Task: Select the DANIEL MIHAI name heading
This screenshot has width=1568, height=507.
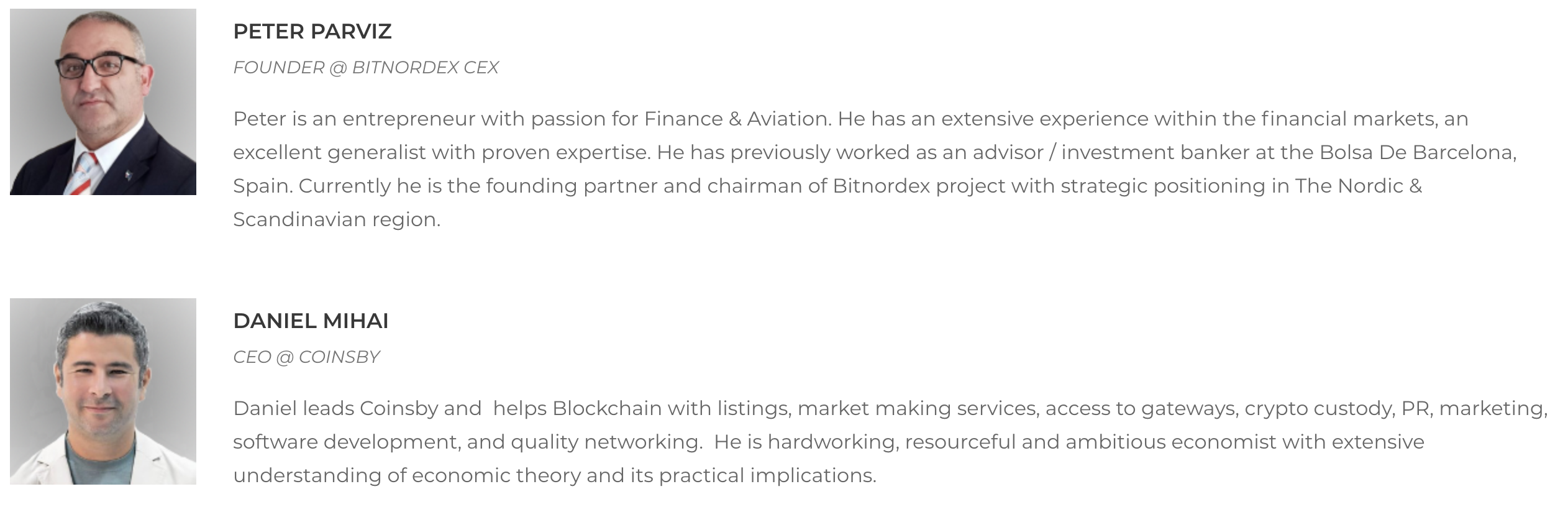Action: 311,321
